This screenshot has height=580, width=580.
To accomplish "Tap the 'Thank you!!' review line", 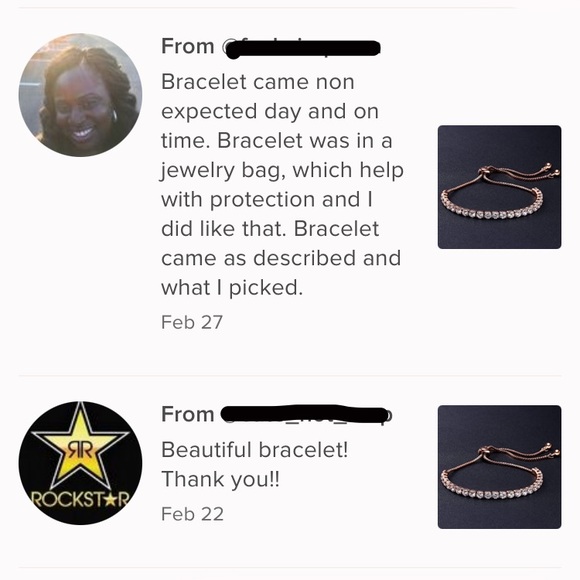I will coord(220,479).
